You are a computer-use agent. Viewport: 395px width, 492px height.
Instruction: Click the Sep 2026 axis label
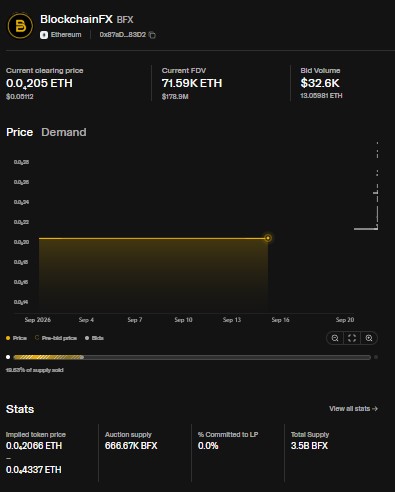[38, 320]
